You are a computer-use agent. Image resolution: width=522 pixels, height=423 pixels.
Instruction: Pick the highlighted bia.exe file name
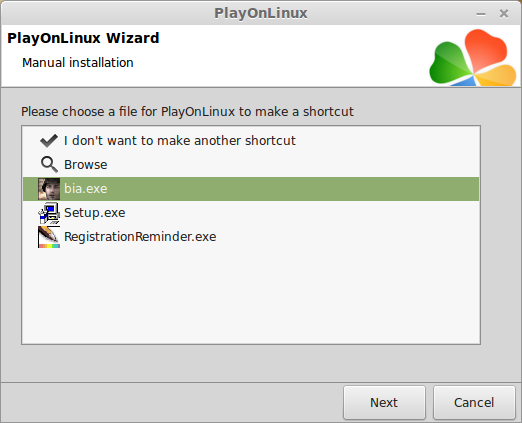pyautogui.click(x=86, y=189)
